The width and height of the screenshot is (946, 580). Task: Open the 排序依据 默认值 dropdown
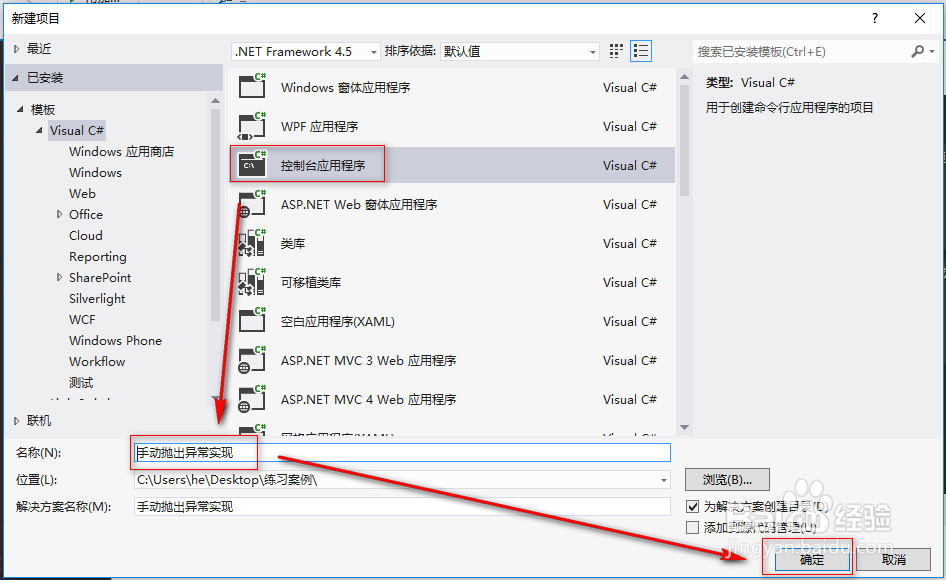click(x=520, y=52)
